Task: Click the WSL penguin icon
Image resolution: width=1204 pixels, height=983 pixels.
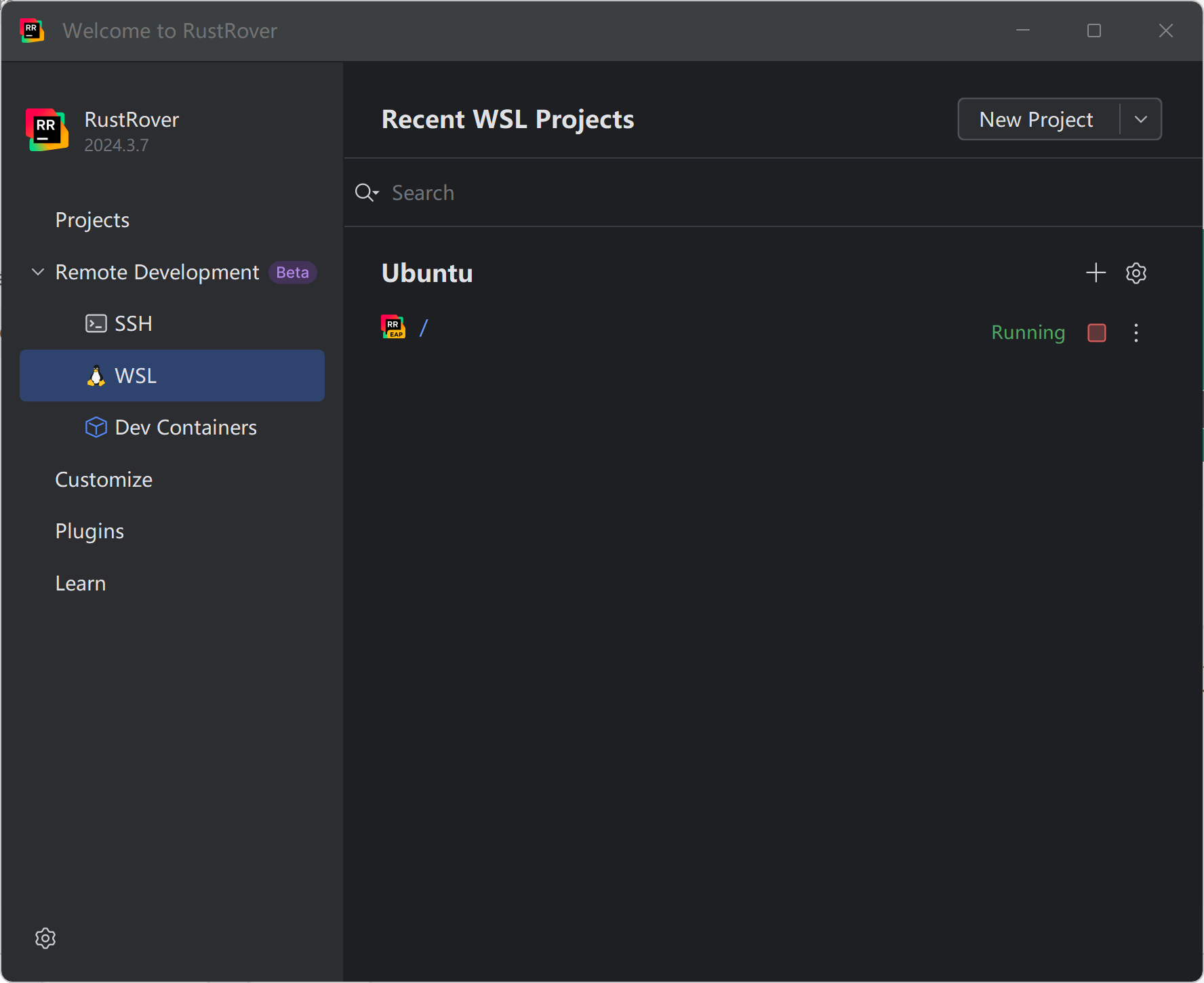Action: coord(96,376)
